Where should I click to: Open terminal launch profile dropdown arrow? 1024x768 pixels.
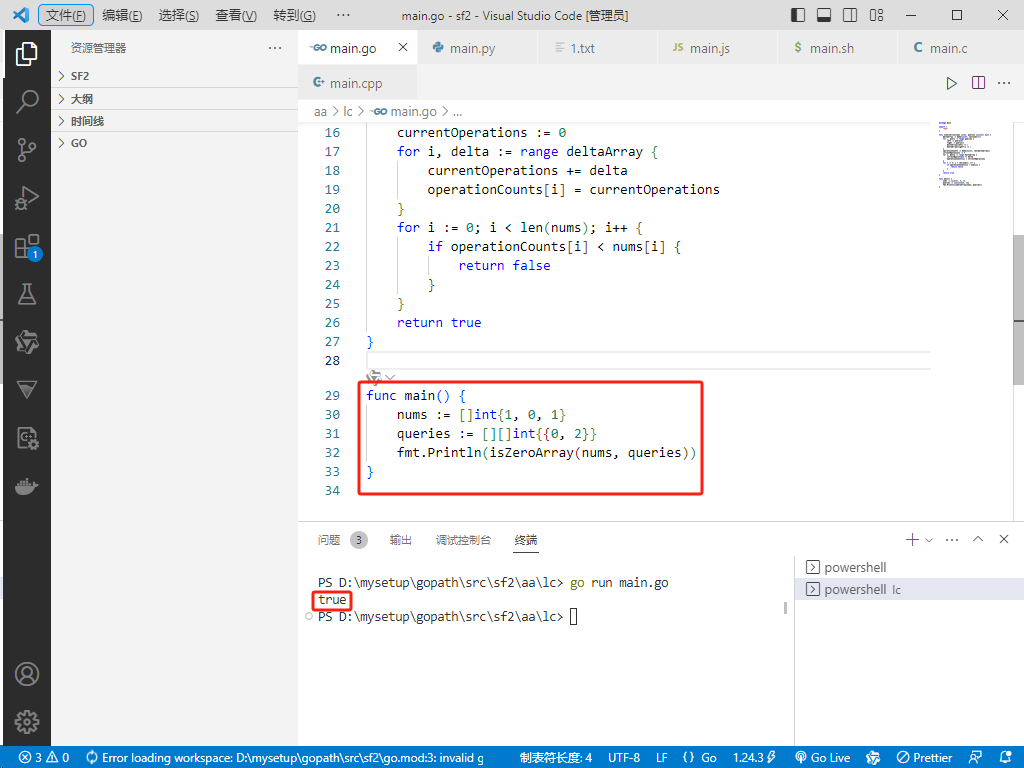[929, 539]
